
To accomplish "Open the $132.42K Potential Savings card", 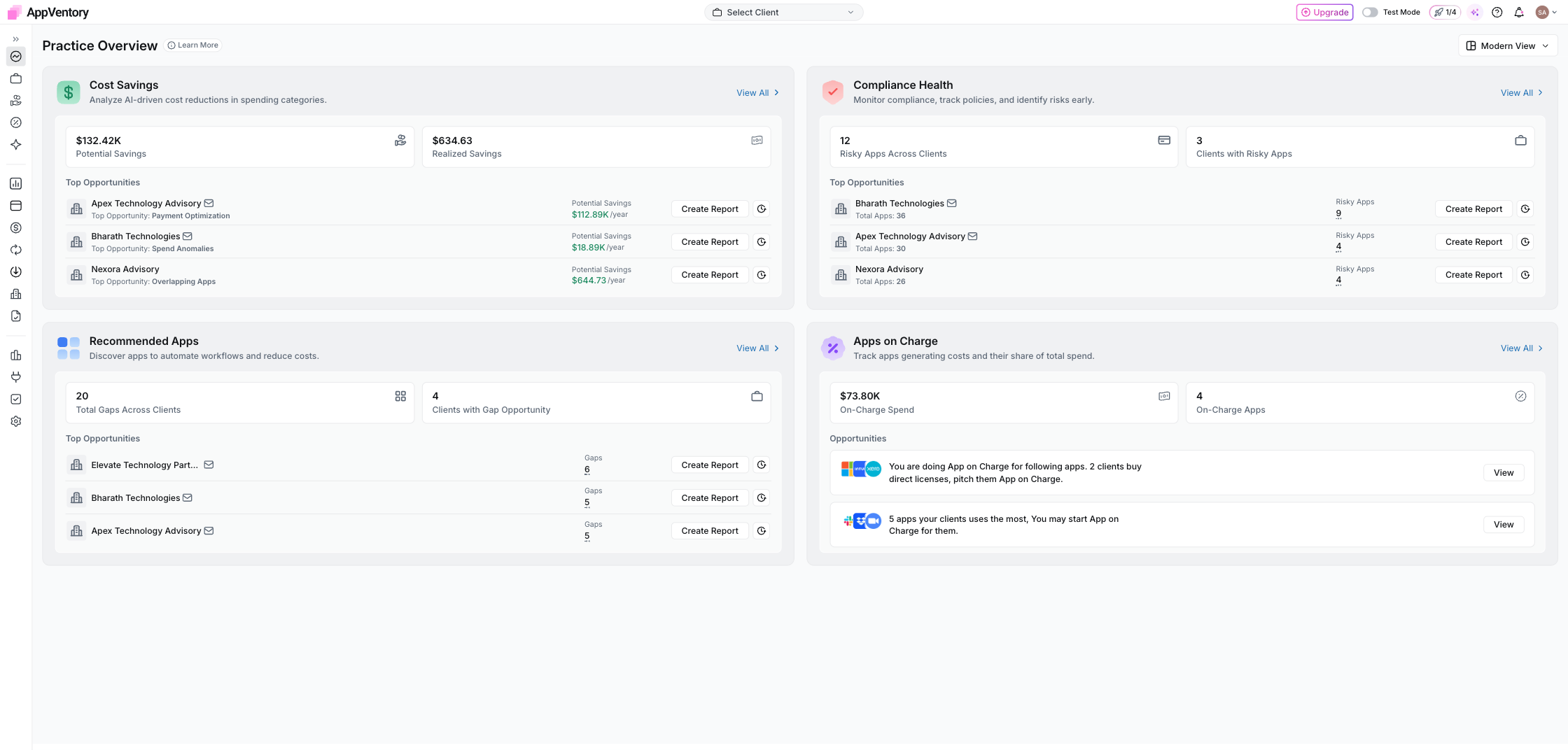I will [x=240, y=147].
